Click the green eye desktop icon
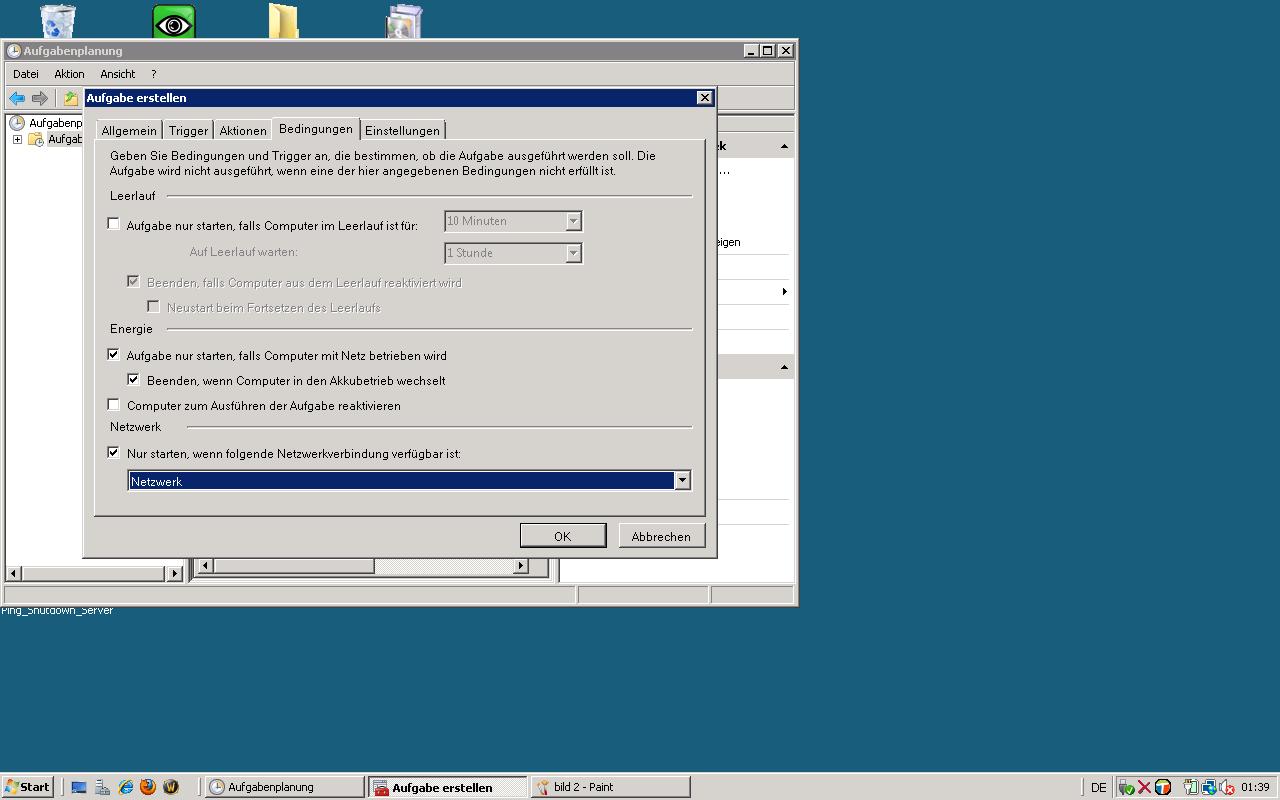This screenshot has height=800, width=1280. [x=173, y=22]
